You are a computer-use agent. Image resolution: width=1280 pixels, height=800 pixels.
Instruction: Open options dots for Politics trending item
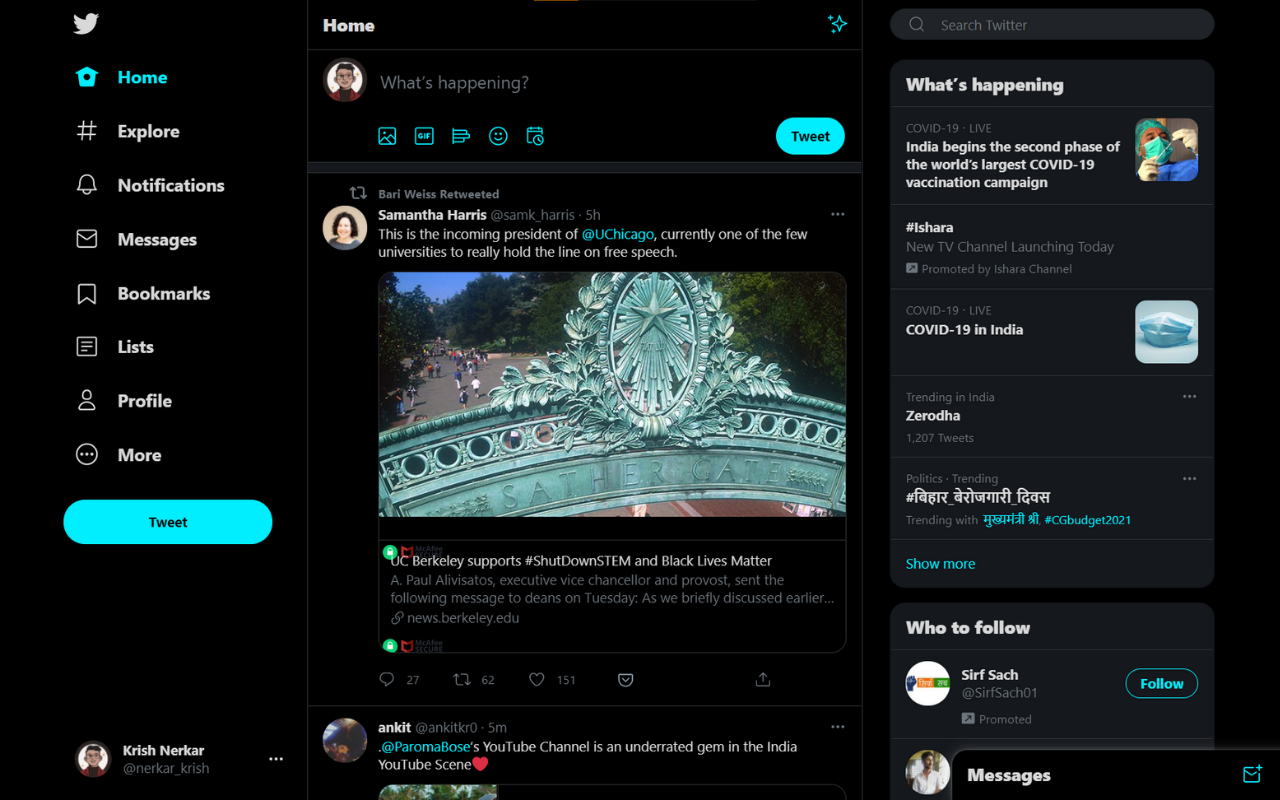[x=1189, y=479]
